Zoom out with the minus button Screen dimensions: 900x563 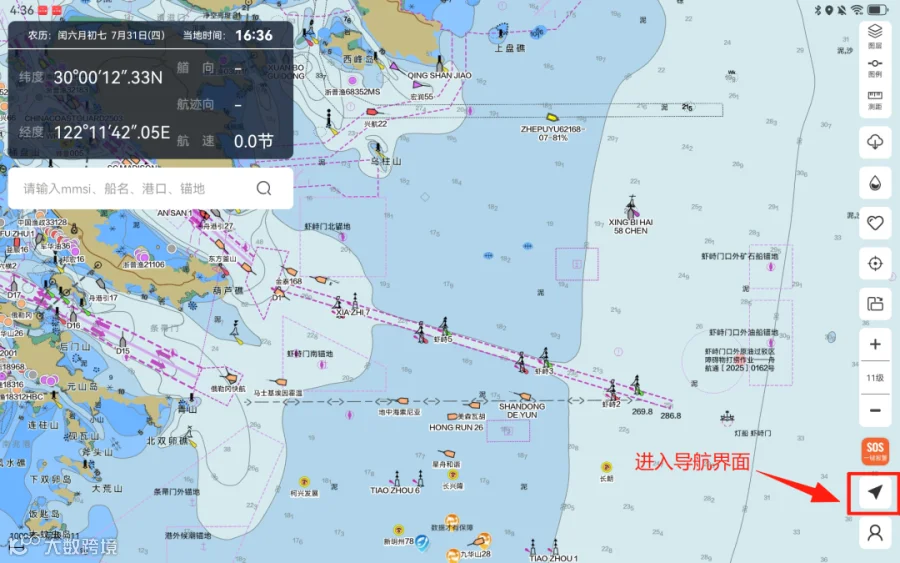[875, 410]
